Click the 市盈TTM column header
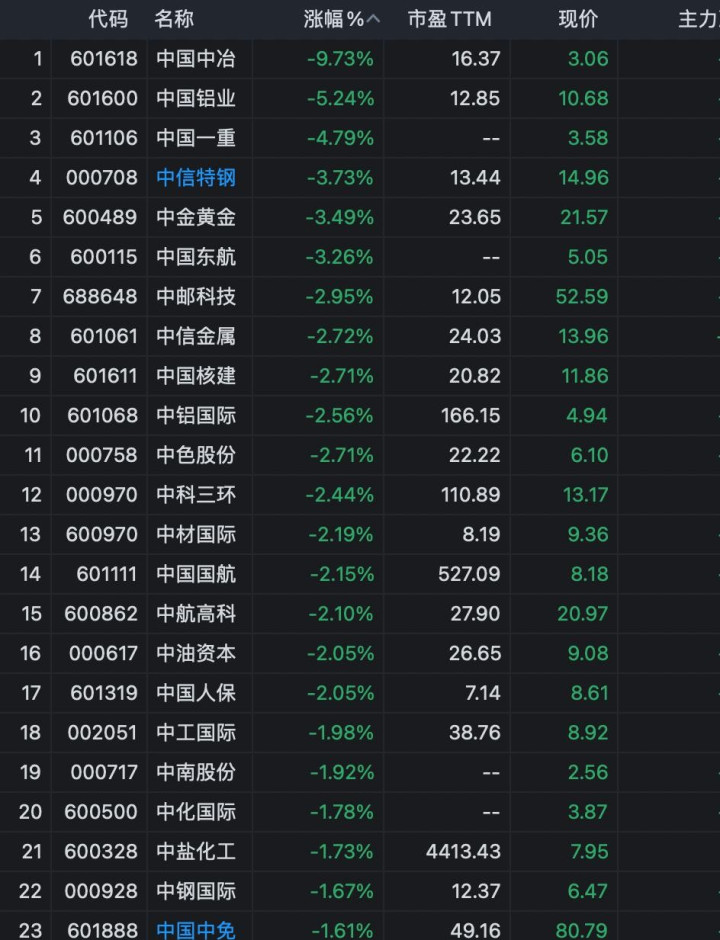This screenshot has height=940, width=720. (x=449, y=19)
